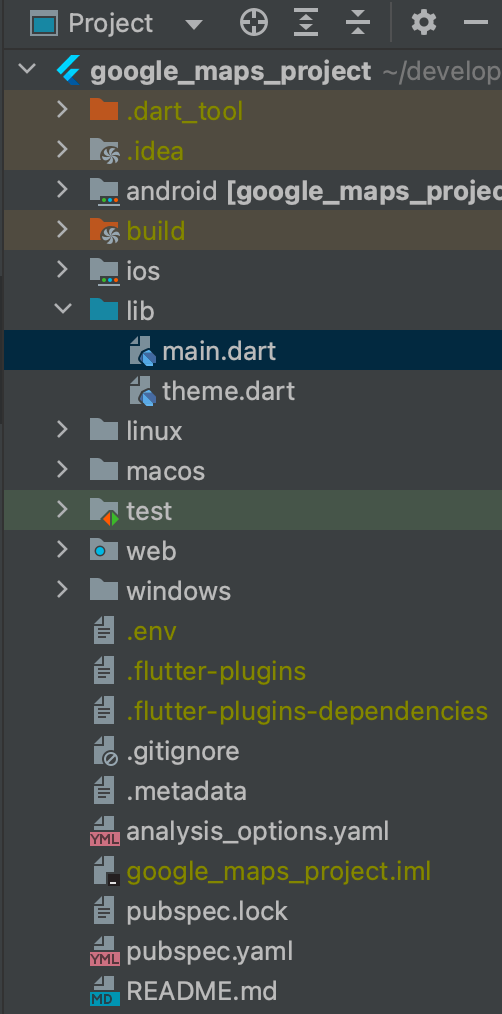Screen dimensions: 502x1014
Task: Click the ignore-file icon of .gitignore
Action: coord(105,753)
